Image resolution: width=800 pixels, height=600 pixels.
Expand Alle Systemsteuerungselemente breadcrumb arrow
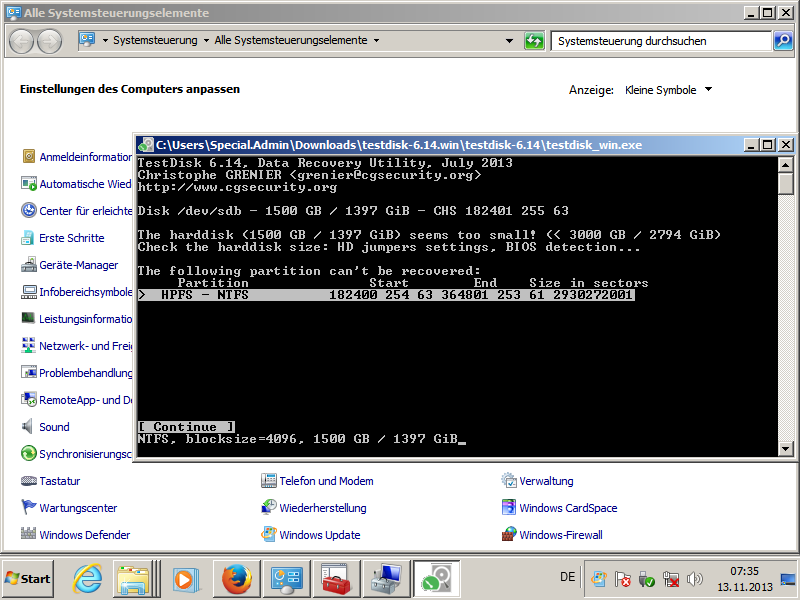[x=377, y=40]
